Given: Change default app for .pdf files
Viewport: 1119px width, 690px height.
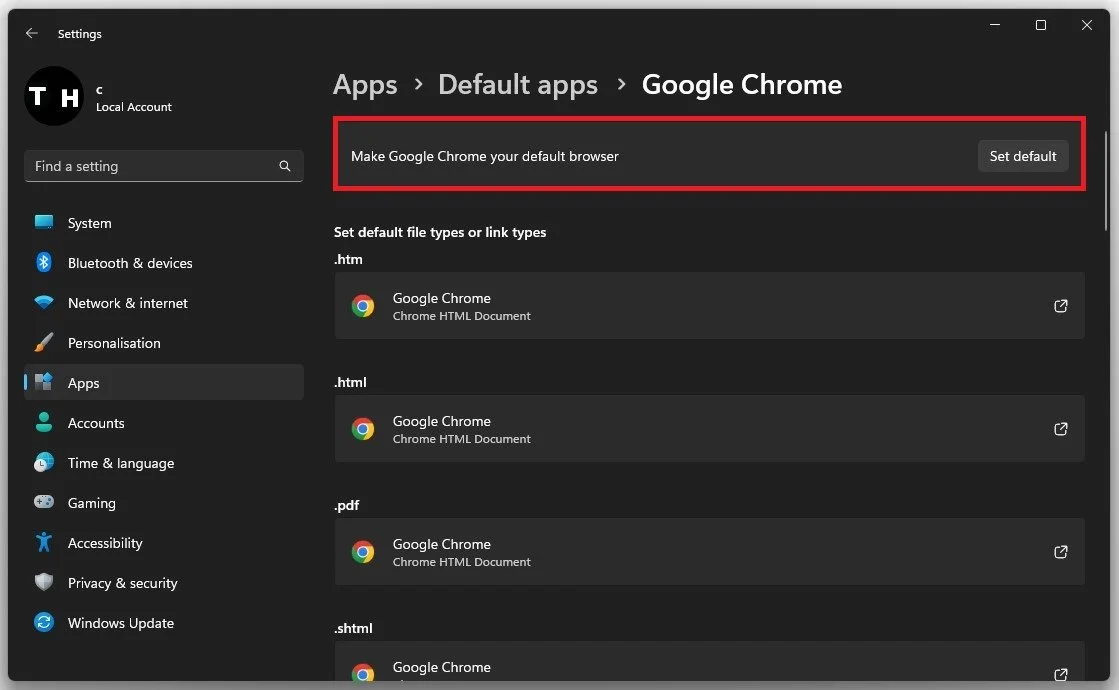Looking at the screenshot, I should point(709,552).
